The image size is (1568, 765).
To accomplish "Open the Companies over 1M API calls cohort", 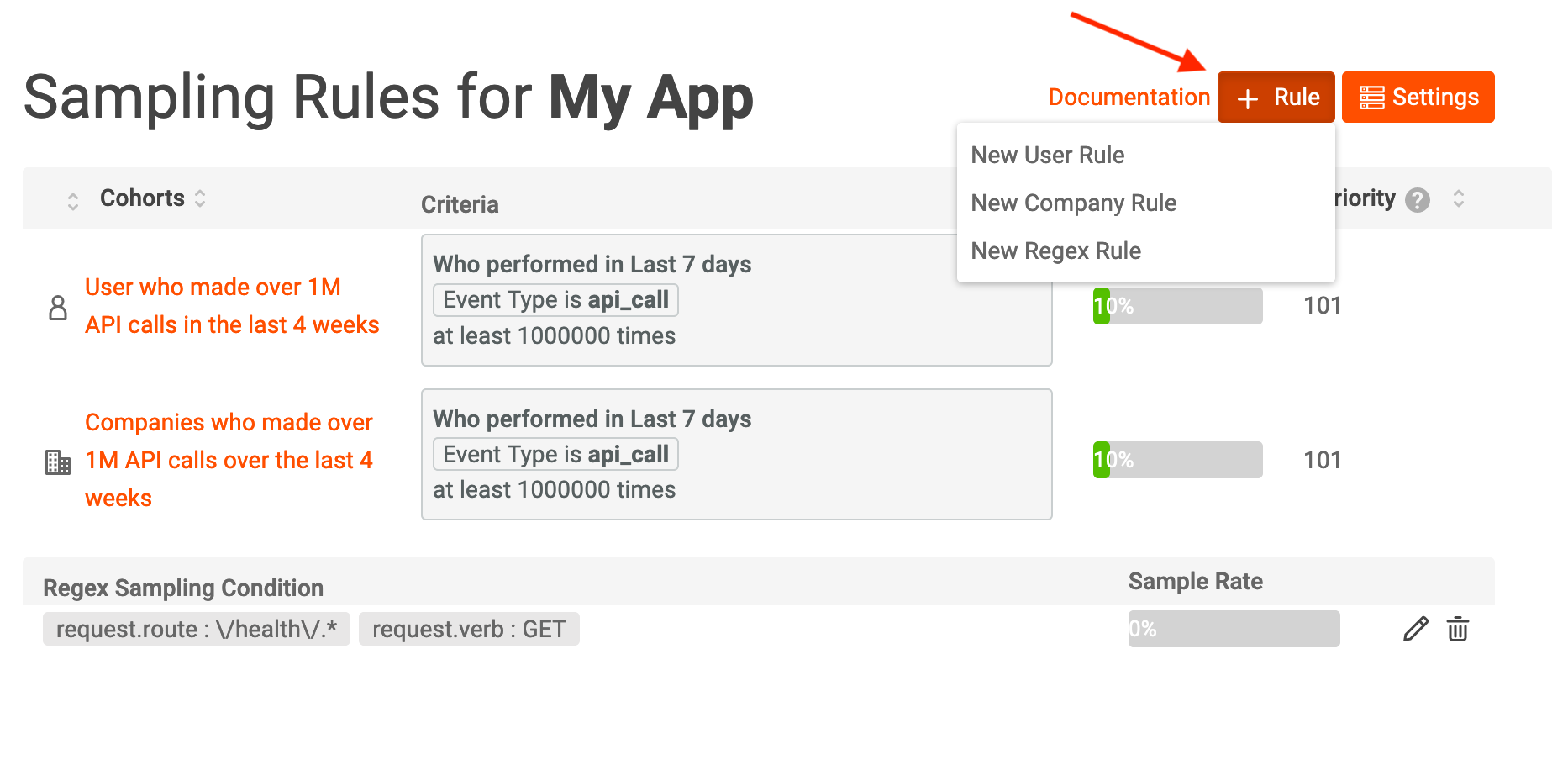I will (x=228, y=460).
